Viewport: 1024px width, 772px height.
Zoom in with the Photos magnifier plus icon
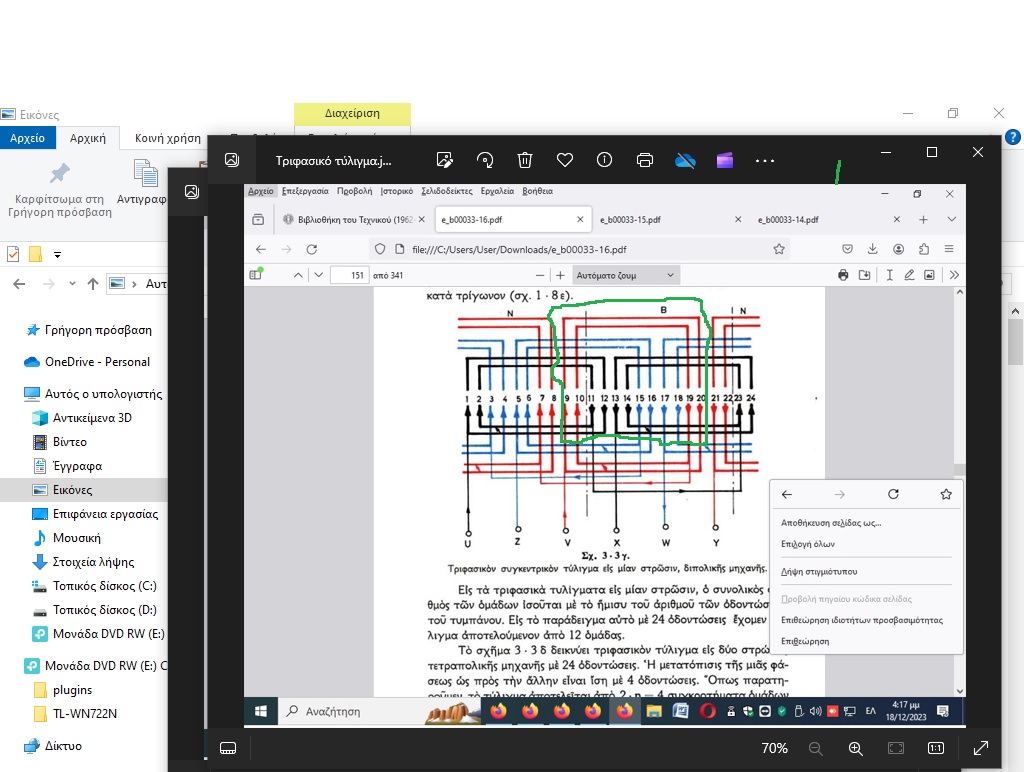pos(856,748)
